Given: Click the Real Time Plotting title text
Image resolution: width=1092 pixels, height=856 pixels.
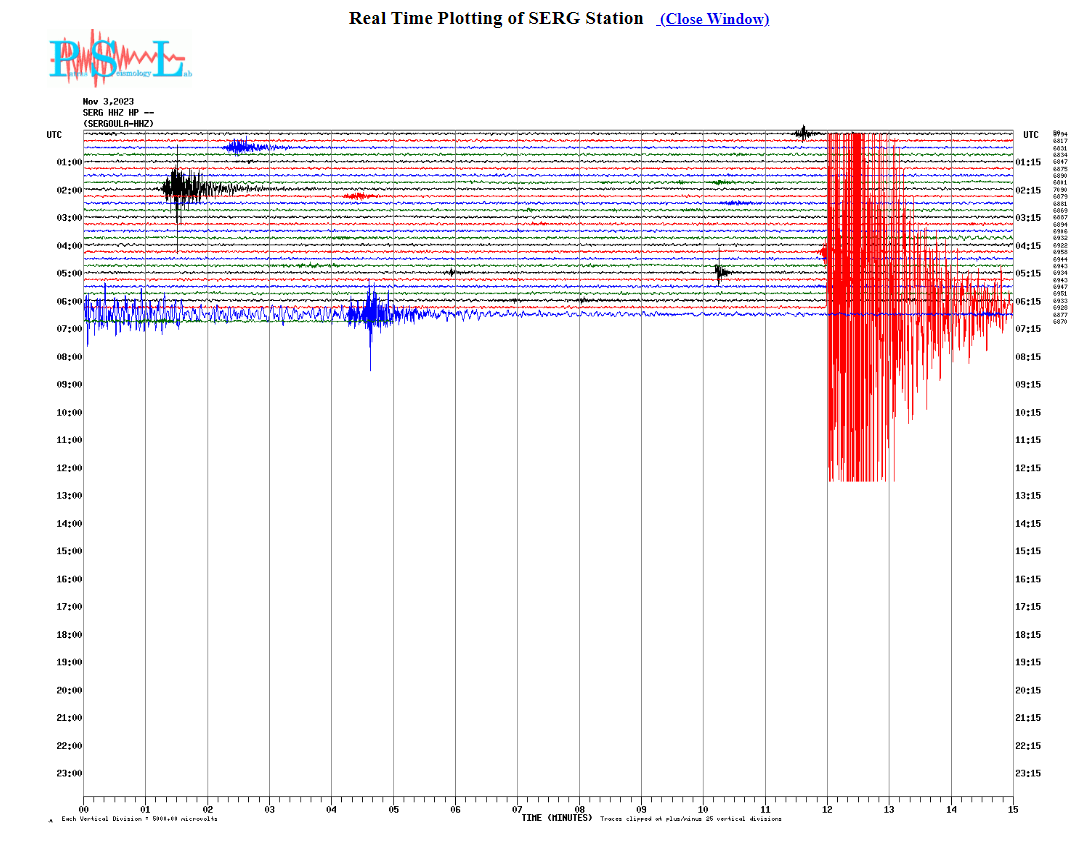Looking at the screenshot, I should point(496,18).
